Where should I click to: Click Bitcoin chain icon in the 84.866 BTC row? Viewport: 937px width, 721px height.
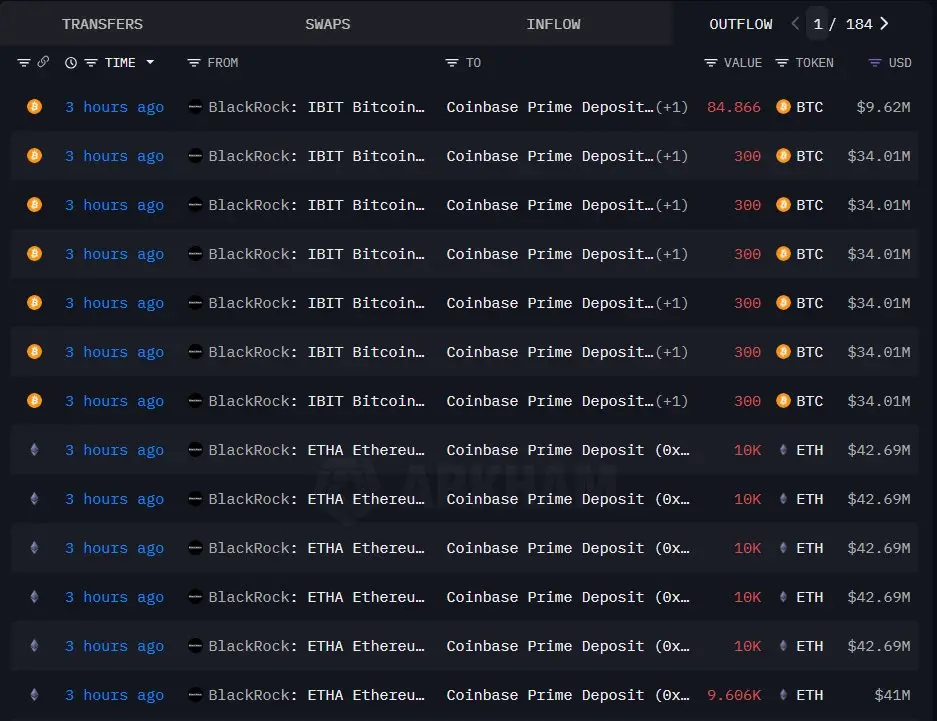(x=35, y=107)
